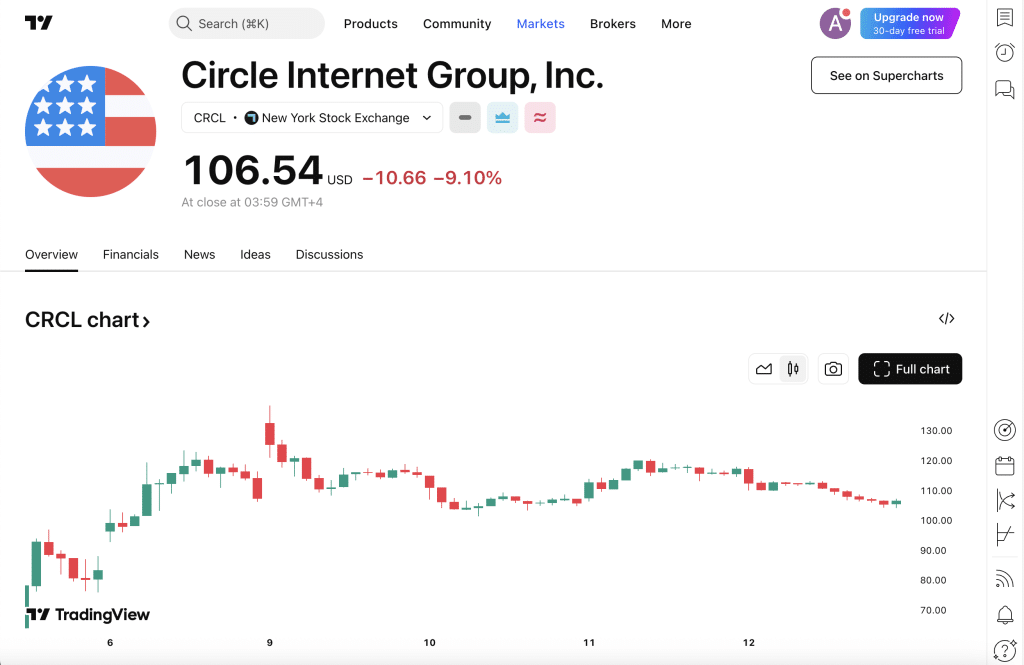The image size is (1024, 665).
Task: Open the Discussions tab
Action: (x=329, y=254)
